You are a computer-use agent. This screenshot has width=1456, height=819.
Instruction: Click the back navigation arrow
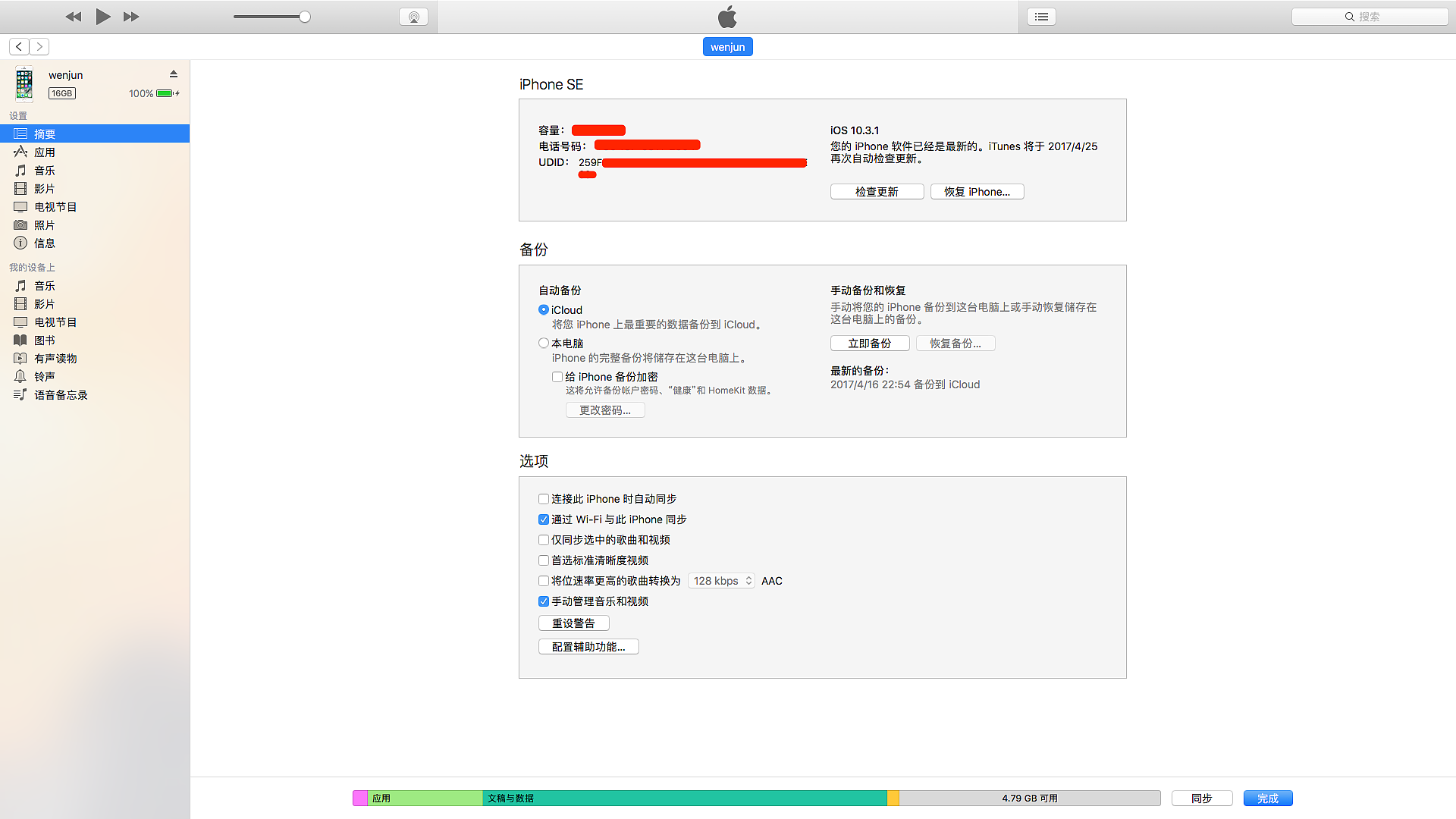[x=19, y=47]
